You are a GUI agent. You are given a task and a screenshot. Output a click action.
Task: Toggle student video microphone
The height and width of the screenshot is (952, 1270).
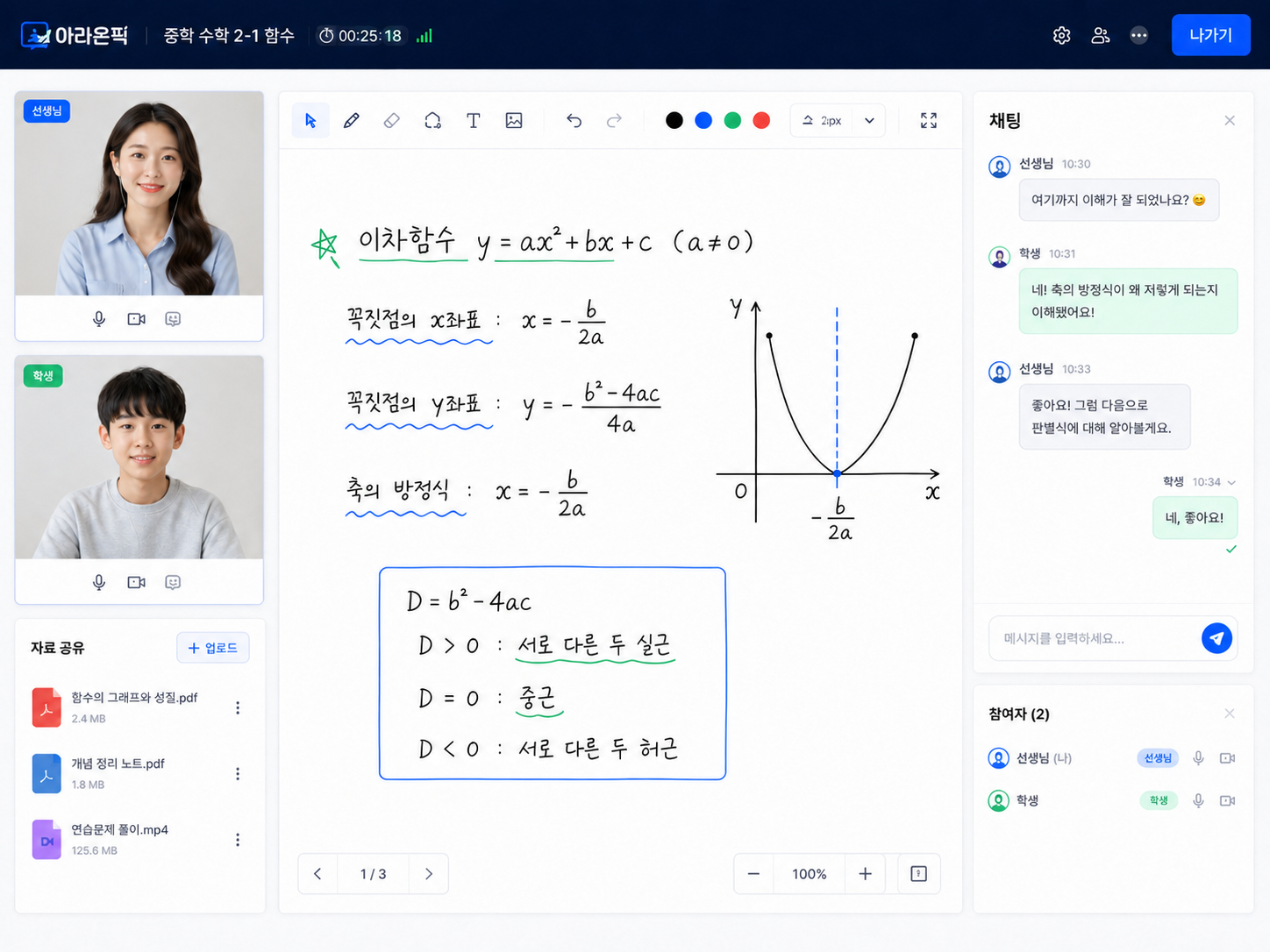pyautogui.click(x=99, y=582)
